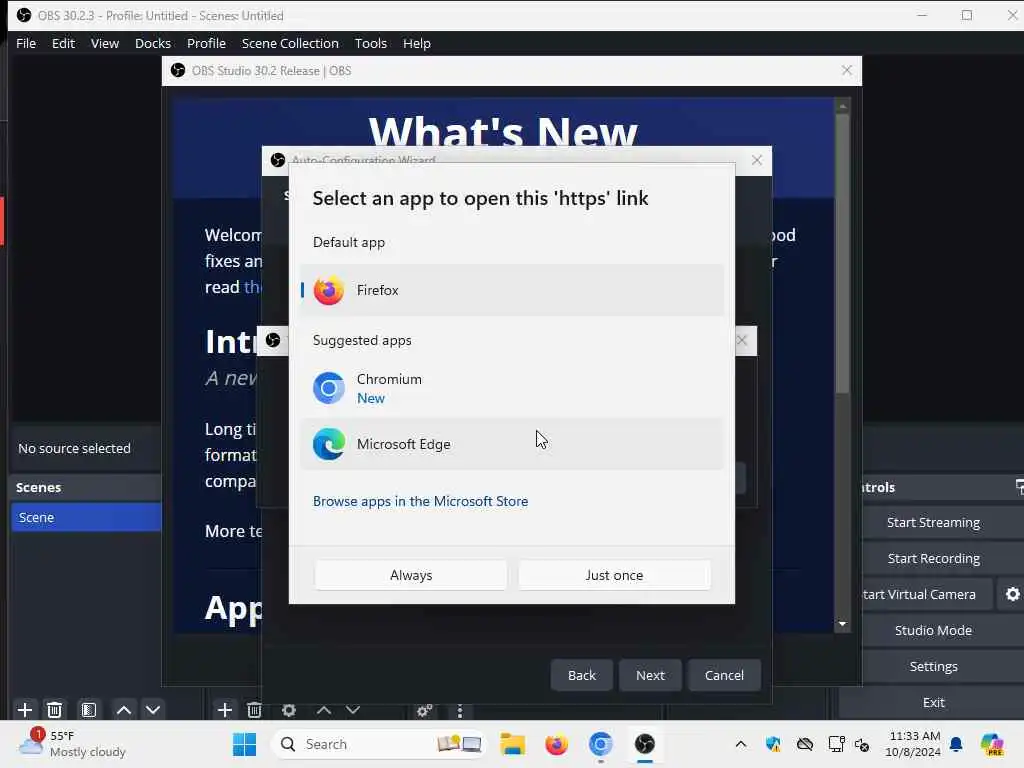Screen dimensions: 1024x768
Task: Click Start Recording button
Action: click(933, 558)
